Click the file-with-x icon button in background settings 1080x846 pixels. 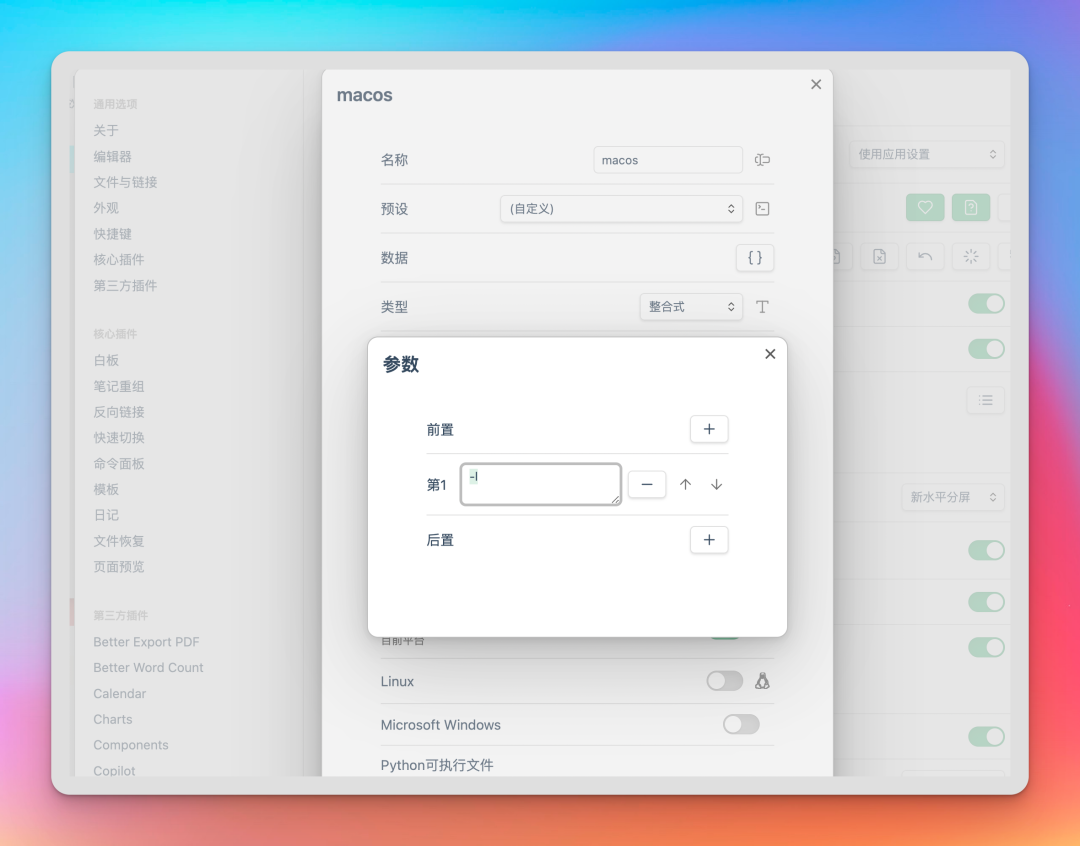click(x=880, y=257)
